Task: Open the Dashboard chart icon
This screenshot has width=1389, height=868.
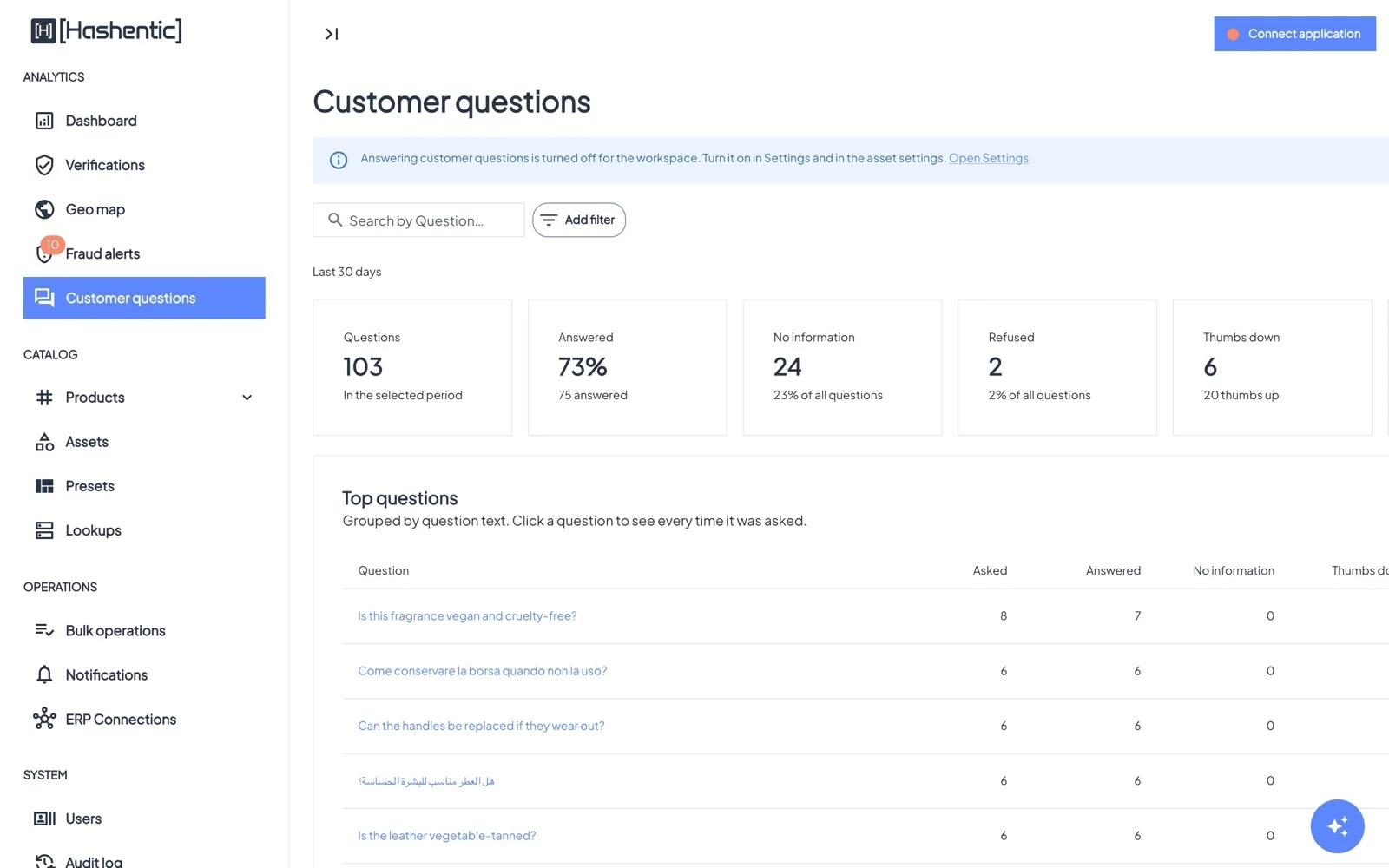Action: tap(44, 121)
